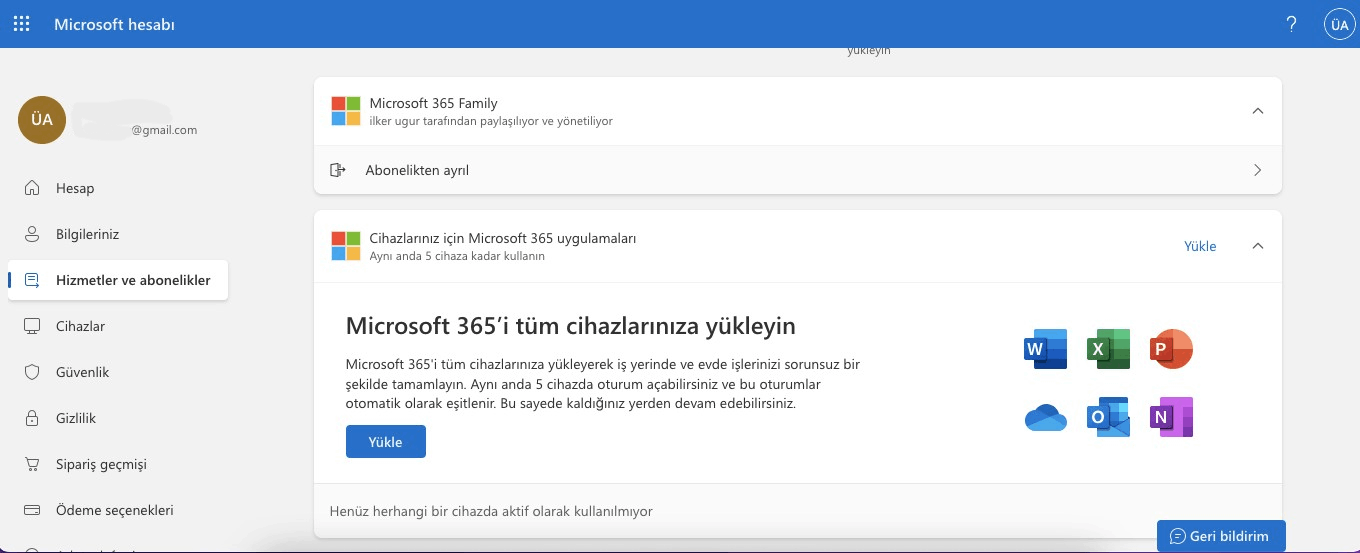Open the help question mark icon

pyautogui.click(x=1292, y=24)
